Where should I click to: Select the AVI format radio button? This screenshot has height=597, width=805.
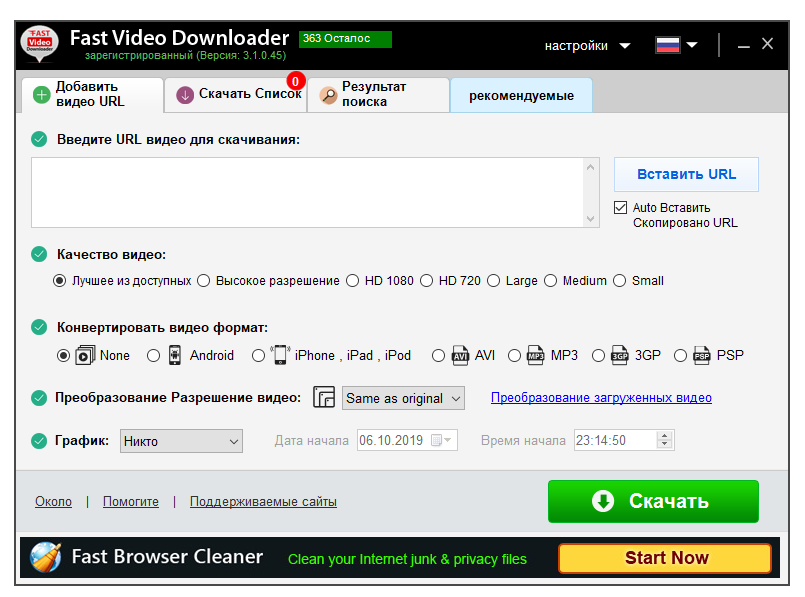[x=438, y=355]
